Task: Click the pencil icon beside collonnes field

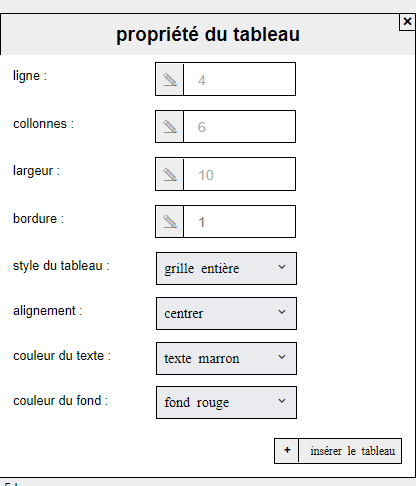Action: pyautogui.click(x=170, y=127)
